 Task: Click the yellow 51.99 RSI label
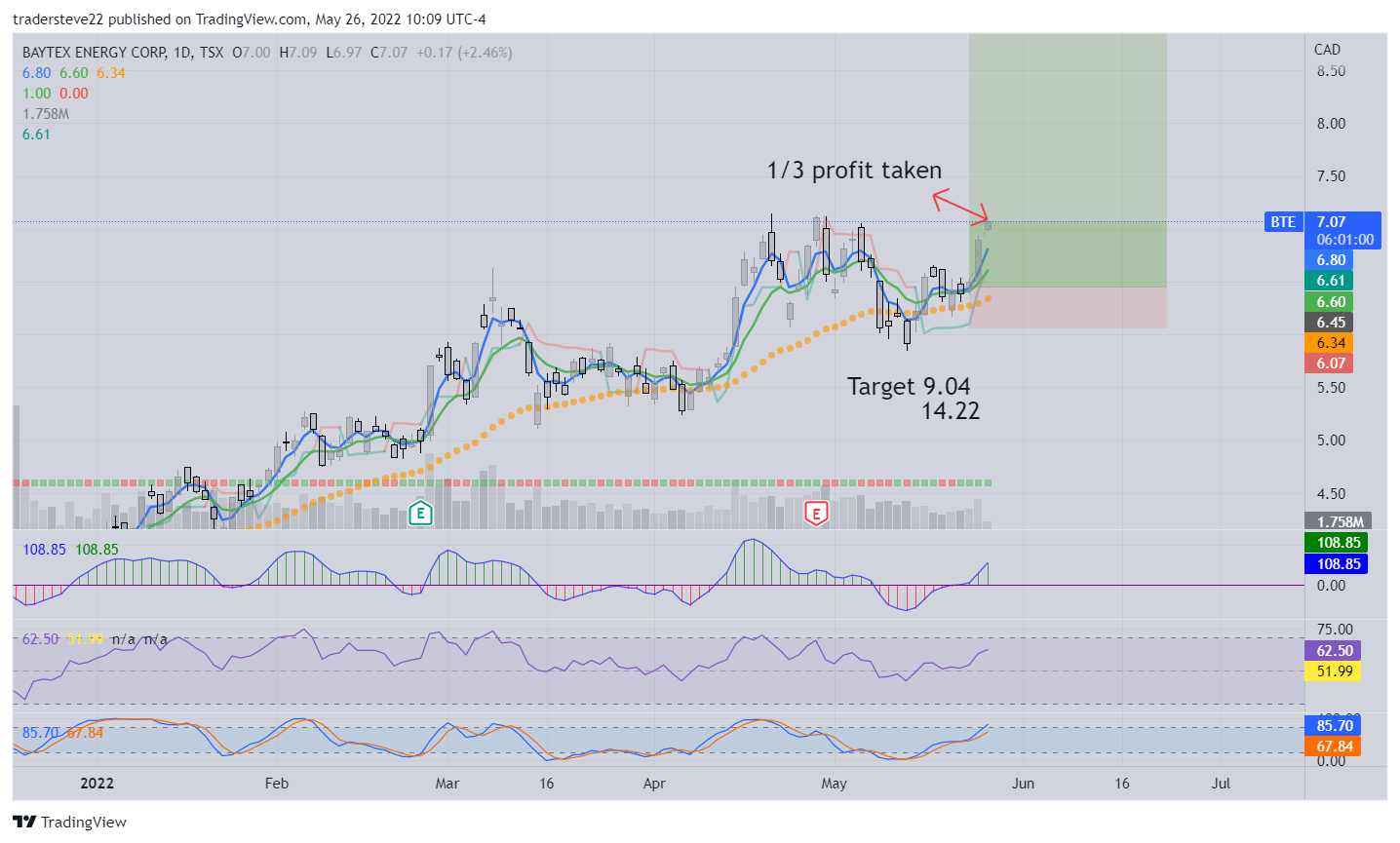coord(1333,671)
